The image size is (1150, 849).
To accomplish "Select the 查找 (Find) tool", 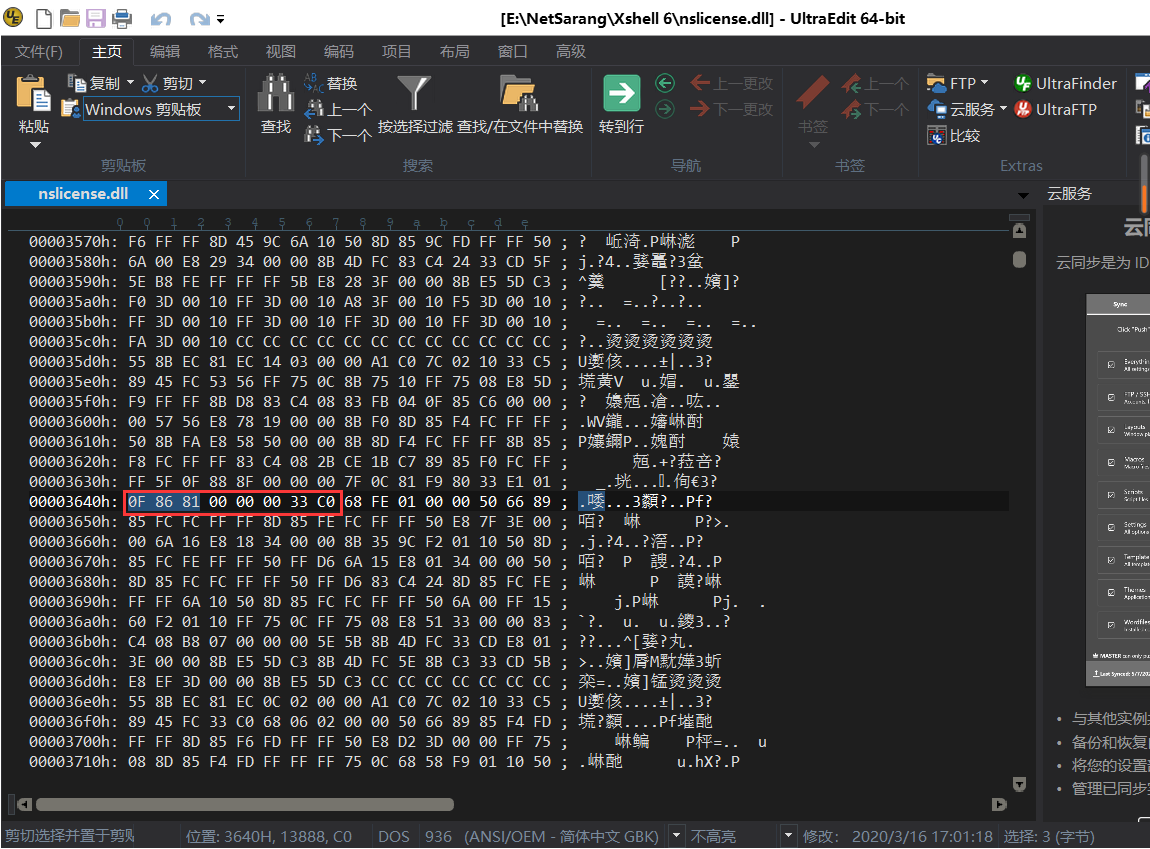I will [275, 104].
